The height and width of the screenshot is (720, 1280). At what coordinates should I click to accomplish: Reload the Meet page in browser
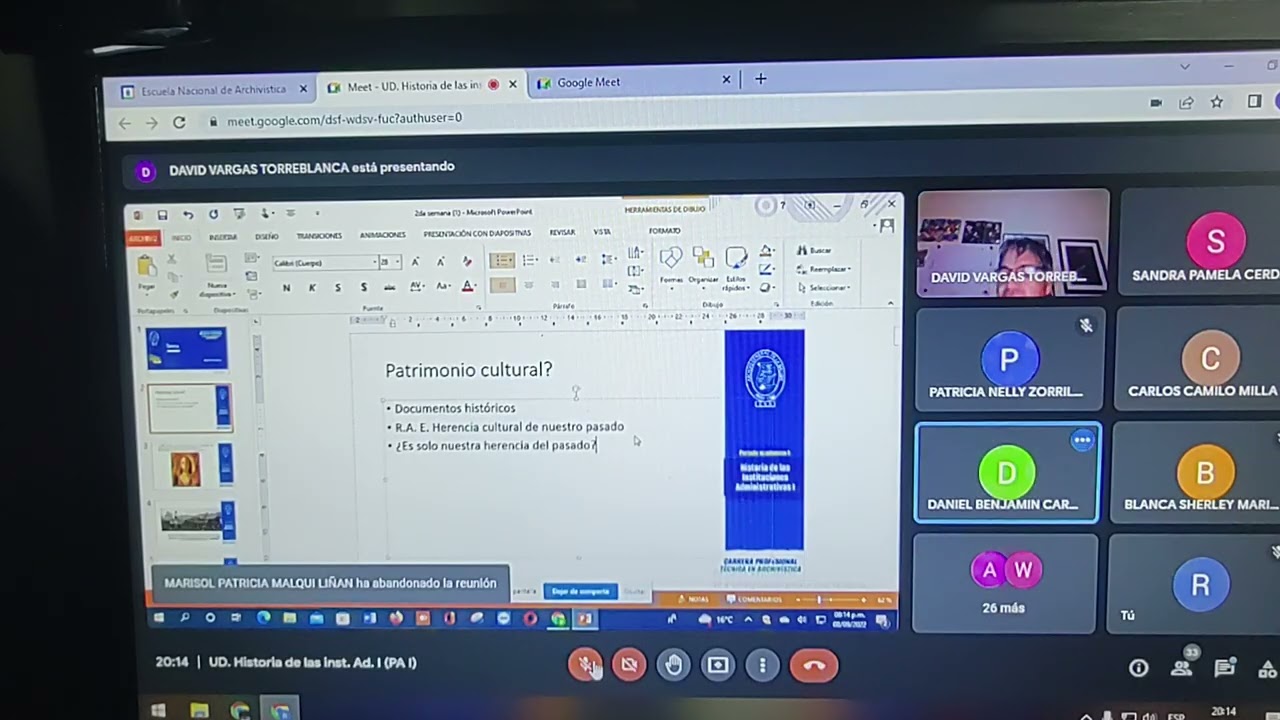coord(179,122)
